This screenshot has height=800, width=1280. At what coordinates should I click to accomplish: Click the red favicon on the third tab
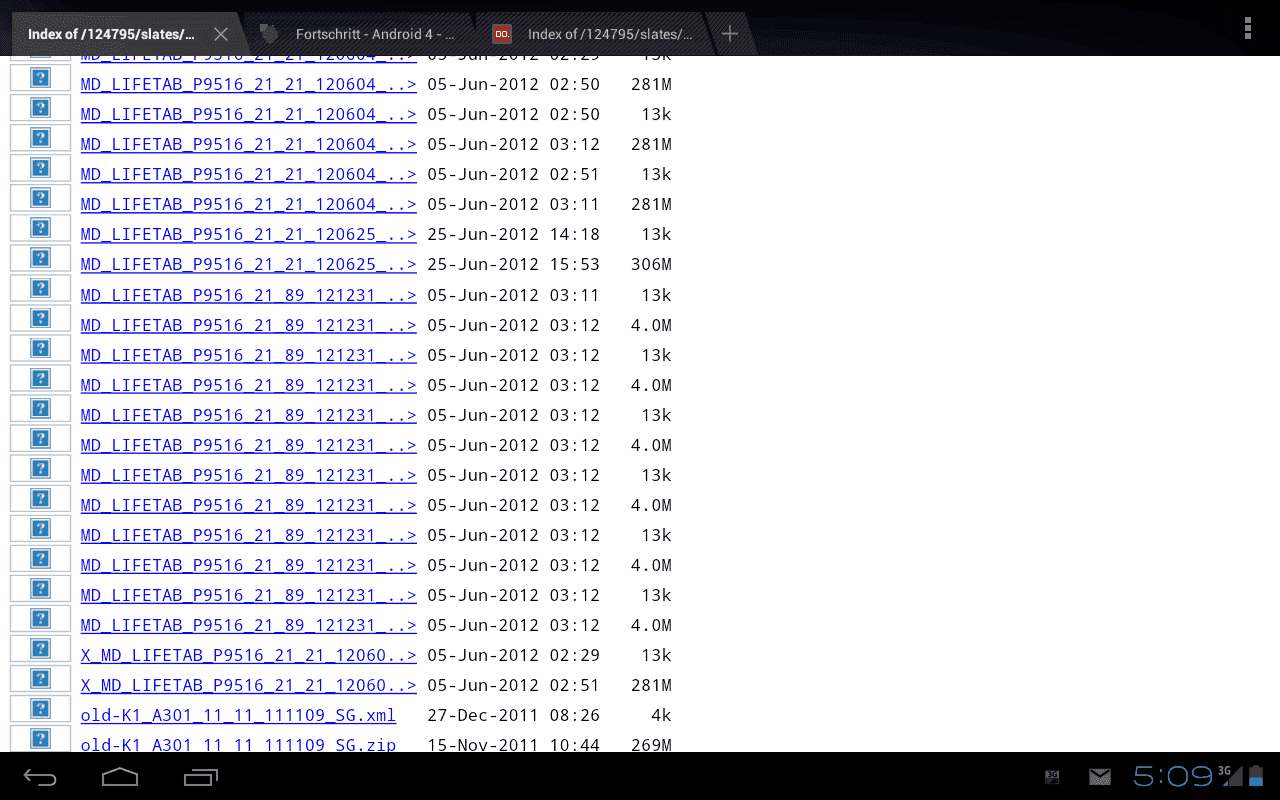[502, 34]
